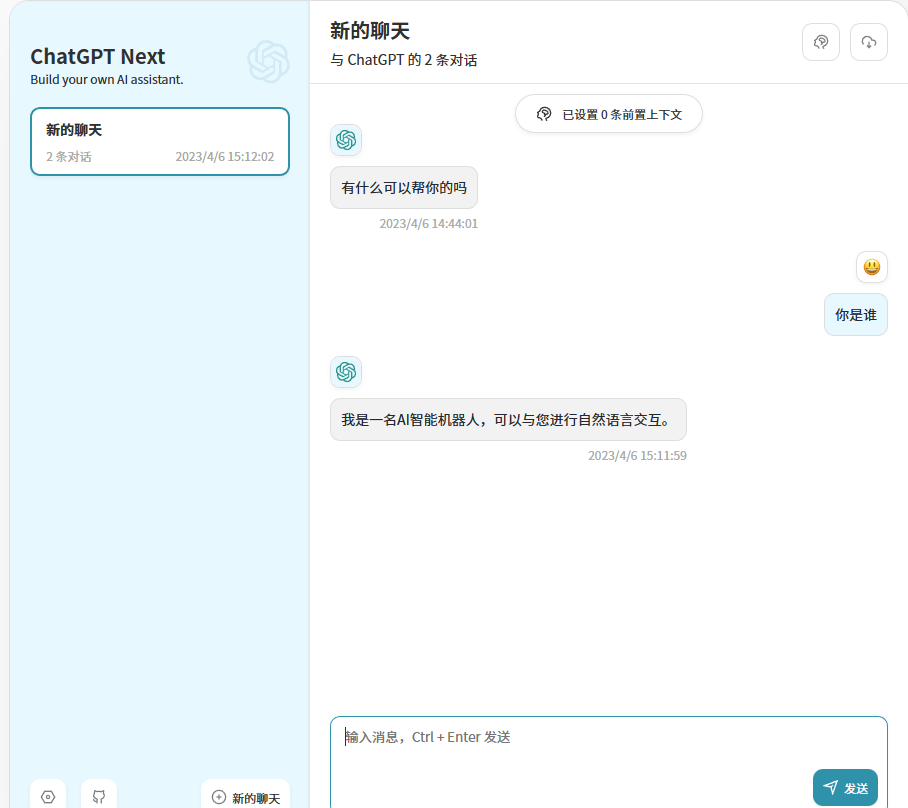Click the message input field

click(609, 762)
